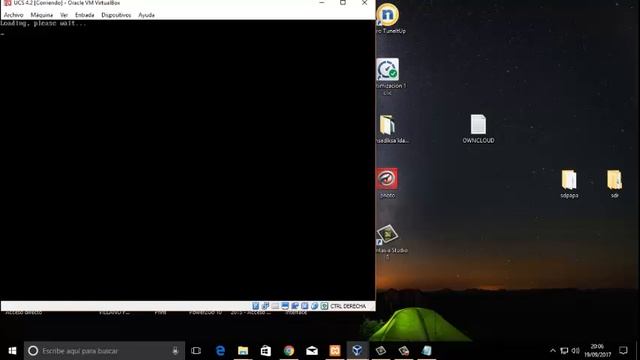
Task: Maximize the VirtualBox VM window
Action: point(343,3)
